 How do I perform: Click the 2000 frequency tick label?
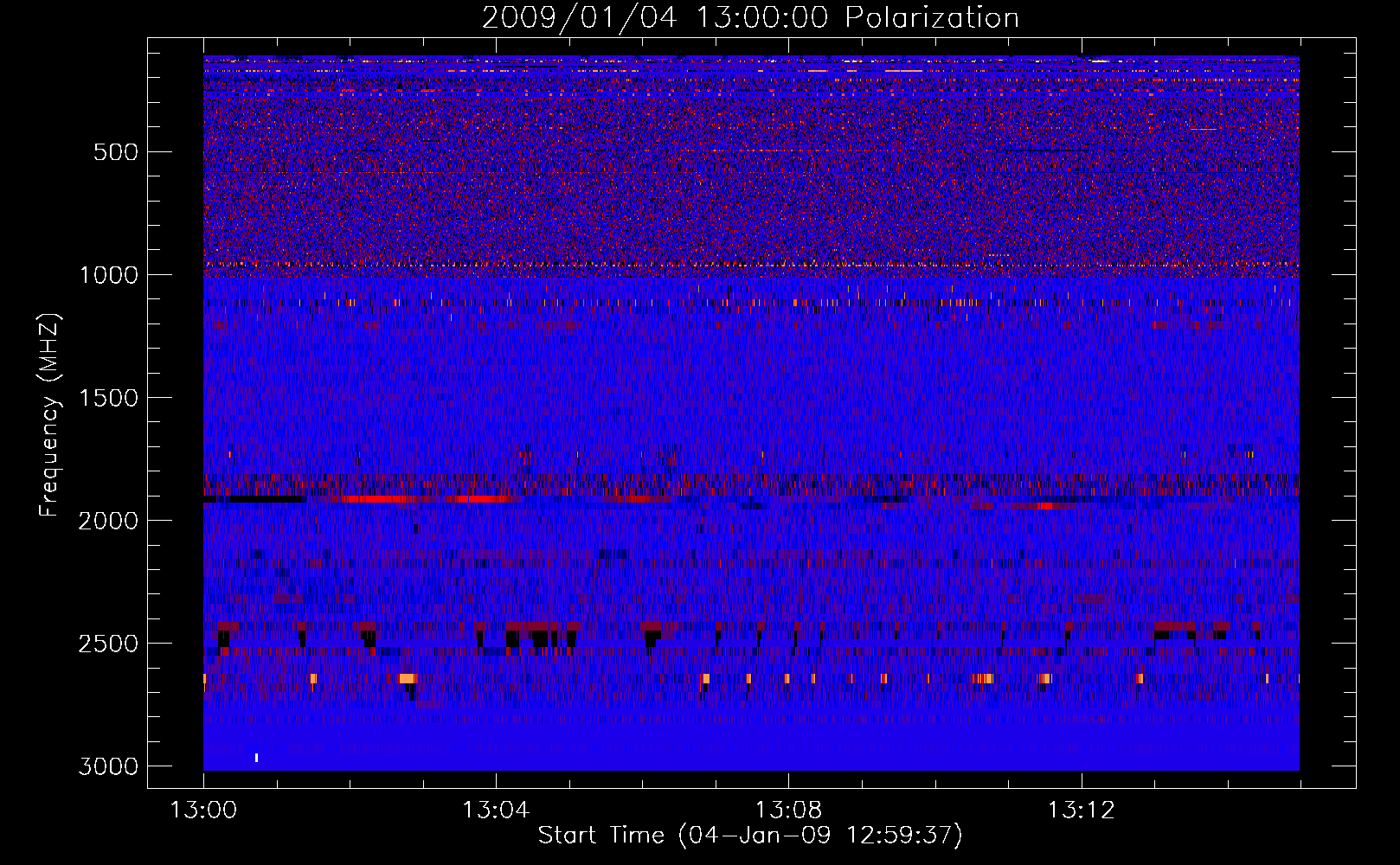(108, 522)
